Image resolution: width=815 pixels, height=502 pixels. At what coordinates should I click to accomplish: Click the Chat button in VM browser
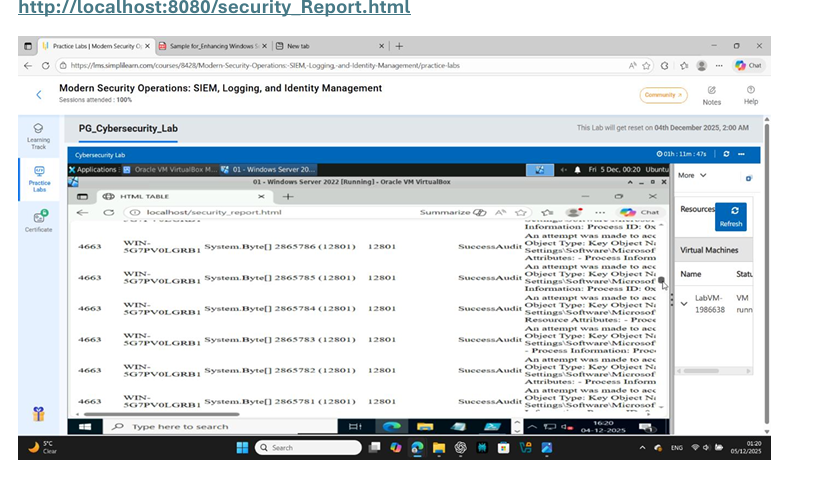(x=640, y=212)
